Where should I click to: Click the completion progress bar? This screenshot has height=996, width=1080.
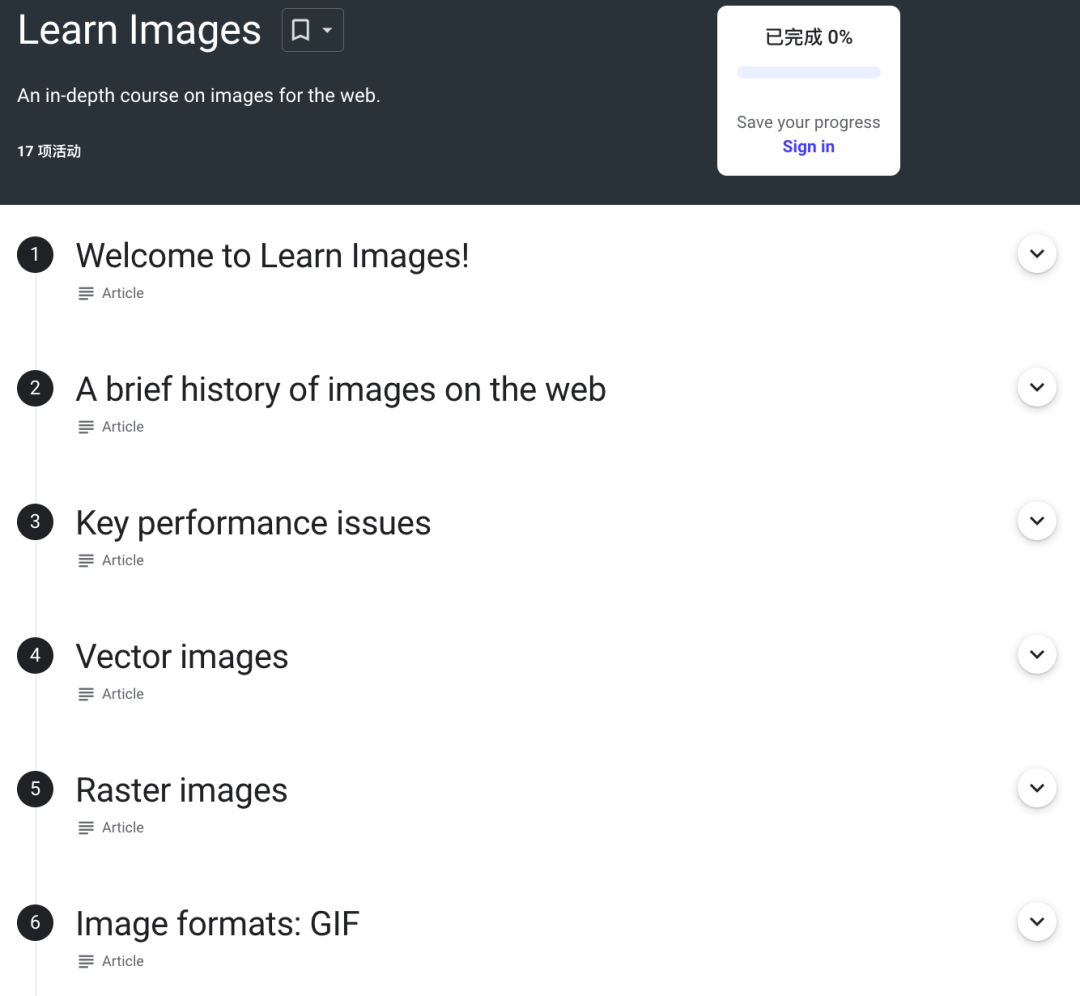[808, 72]
